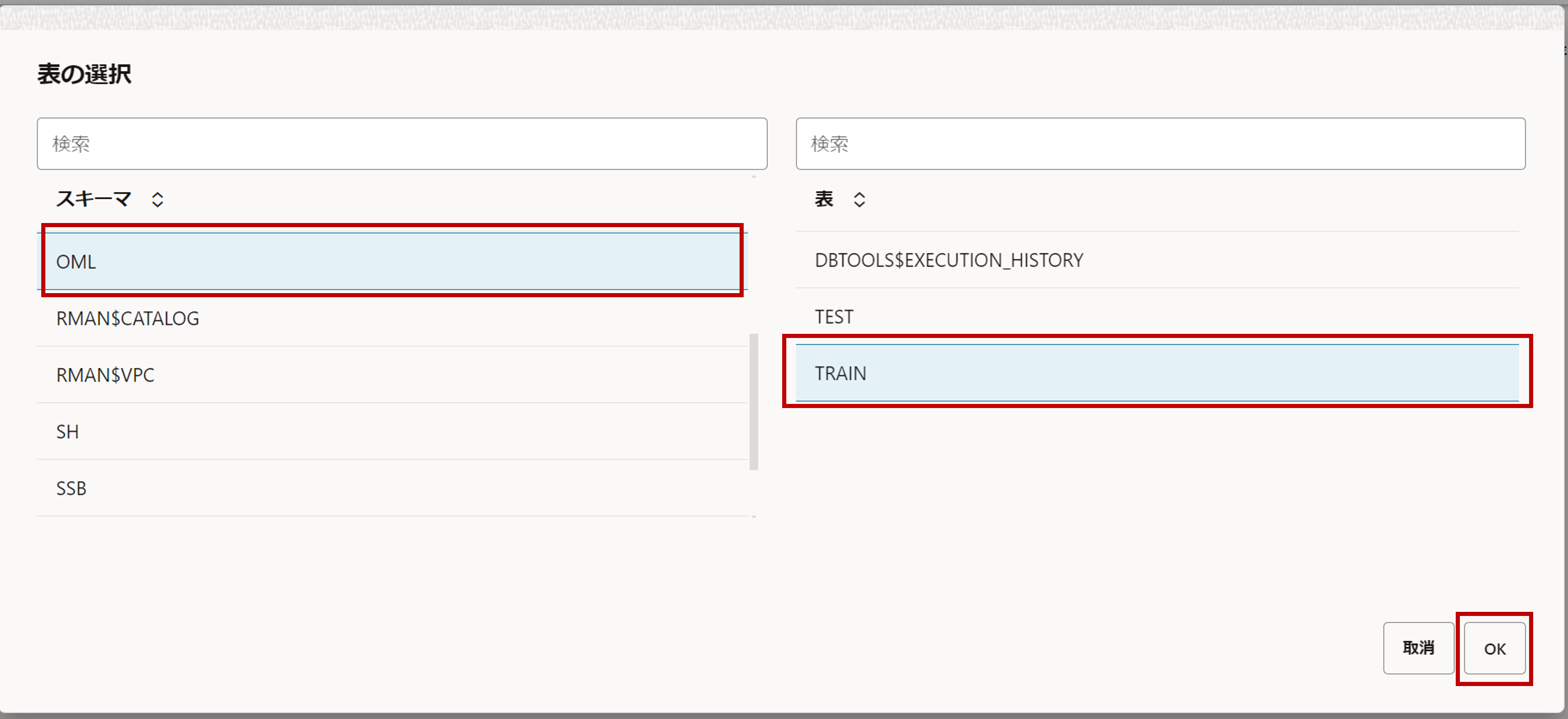Click scroll-up arrow of schema list

coord(754,176)
